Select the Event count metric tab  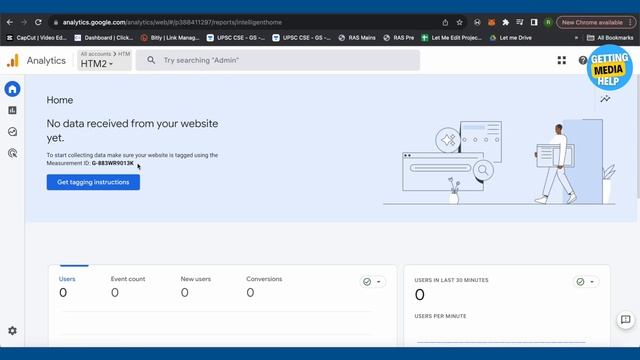(x=128, y=286)
